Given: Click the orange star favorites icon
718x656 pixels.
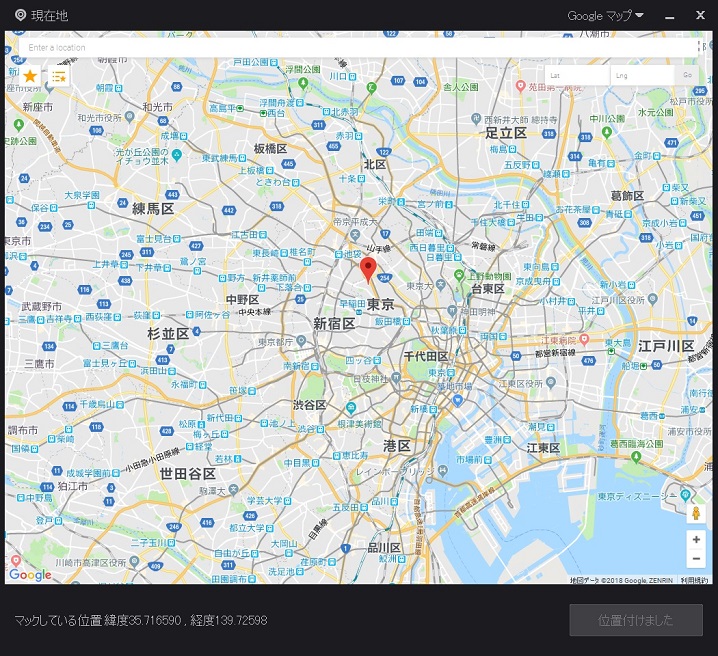Looking at the screenshot, I should pos(30,76).
